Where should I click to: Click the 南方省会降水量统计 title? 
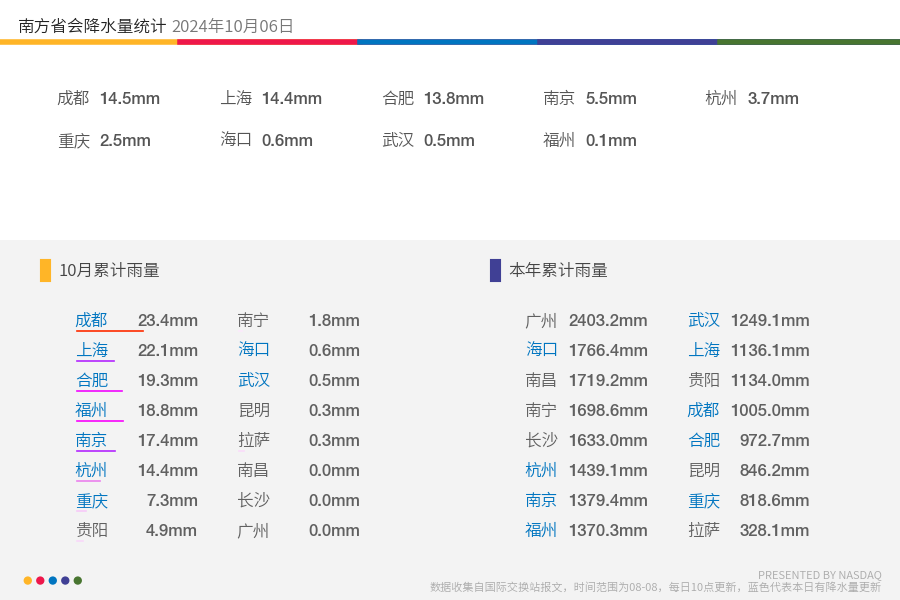pos(92,26)
